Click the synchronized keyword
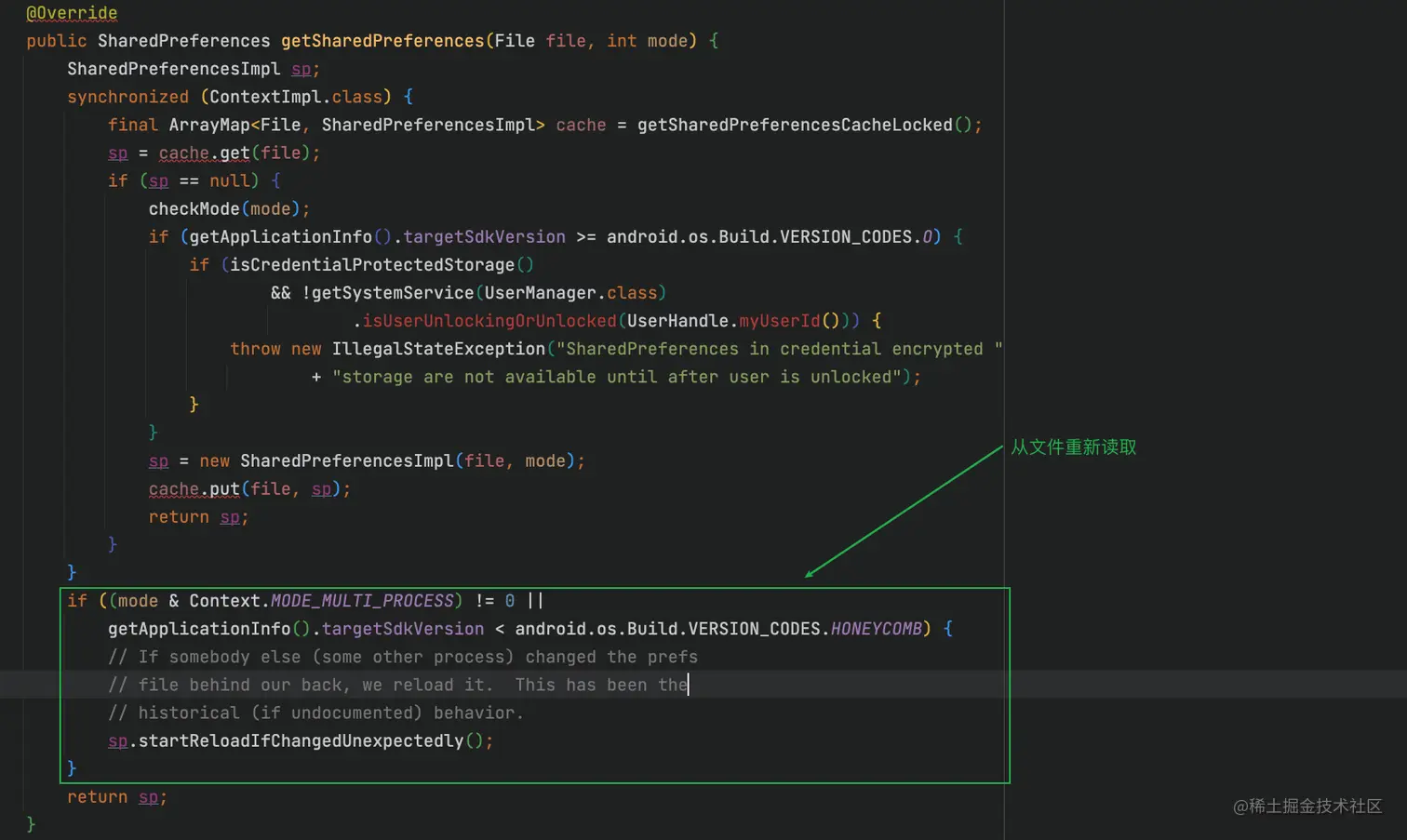Image resolution: width=1407 pixels, height=840 pixels. (x=127, y=97)
